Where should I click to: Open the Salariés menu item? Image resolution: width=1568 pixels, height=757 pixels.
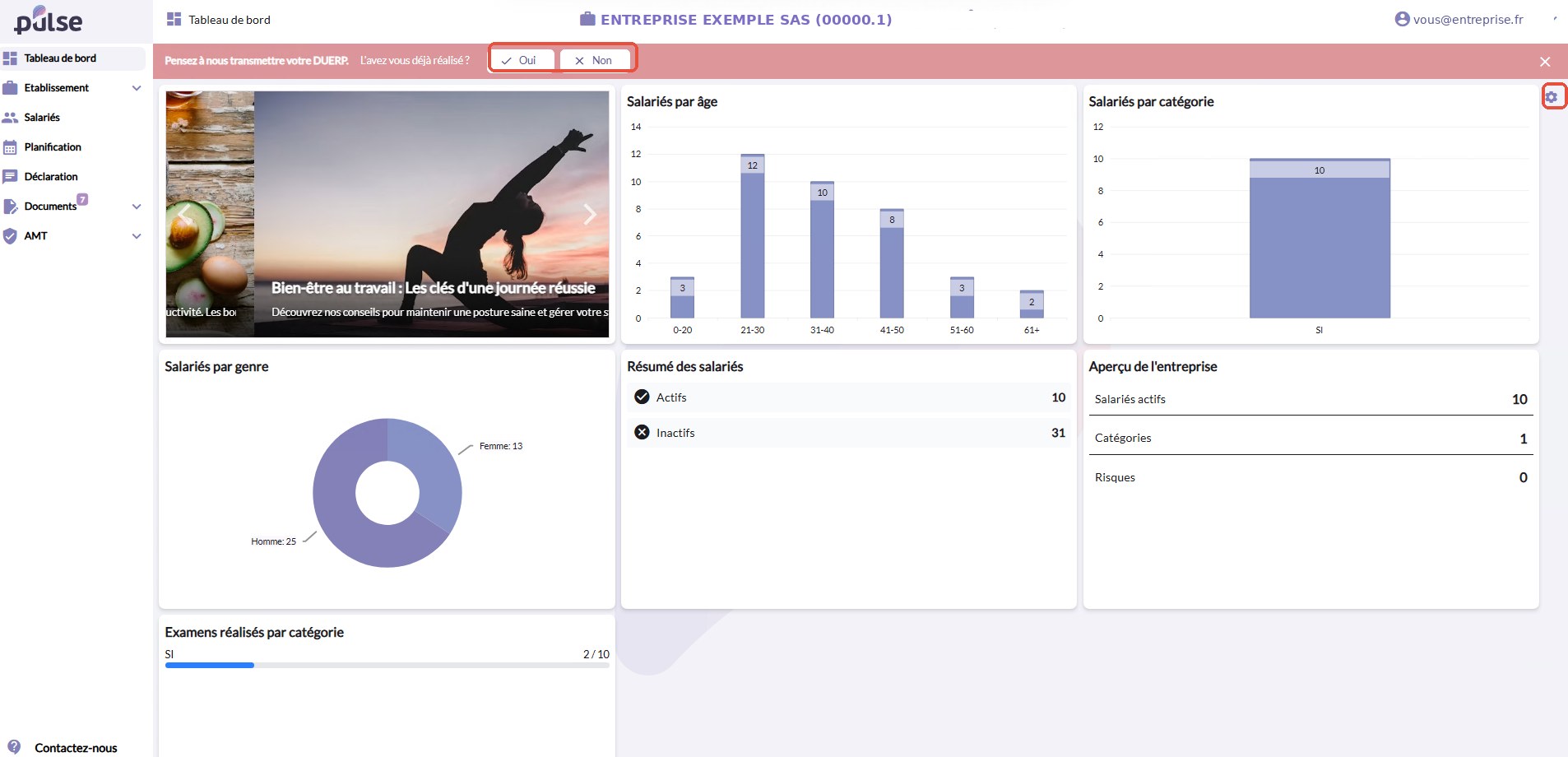pyautogui.click(x=73, y=118)
